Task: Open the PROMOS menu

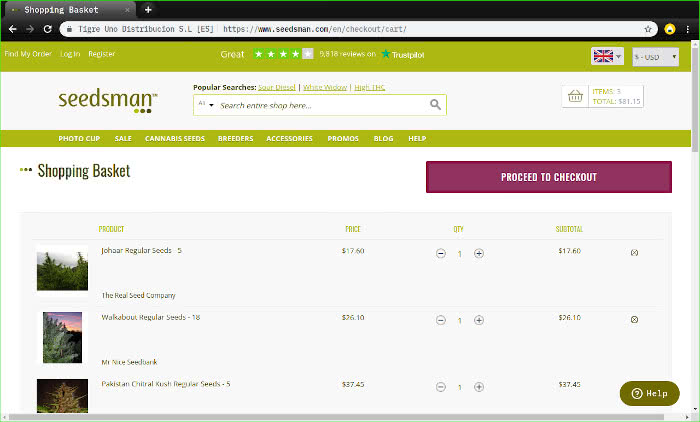Action: [x=343, y=138]
